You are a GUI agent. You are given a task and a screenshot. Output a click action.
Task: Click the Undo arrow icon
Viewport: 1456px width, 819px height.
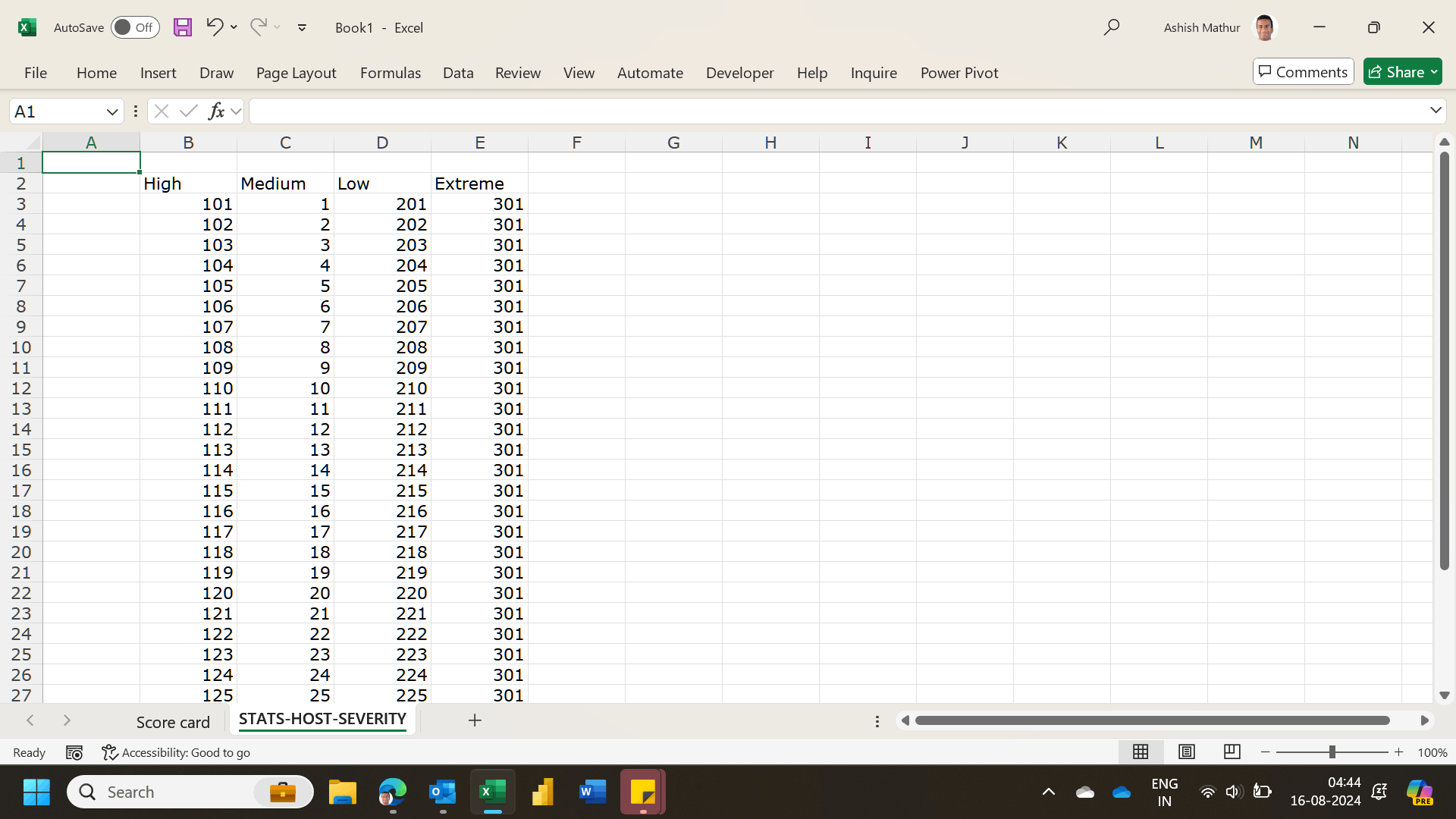pyautogui.click(x=215, y=27)
